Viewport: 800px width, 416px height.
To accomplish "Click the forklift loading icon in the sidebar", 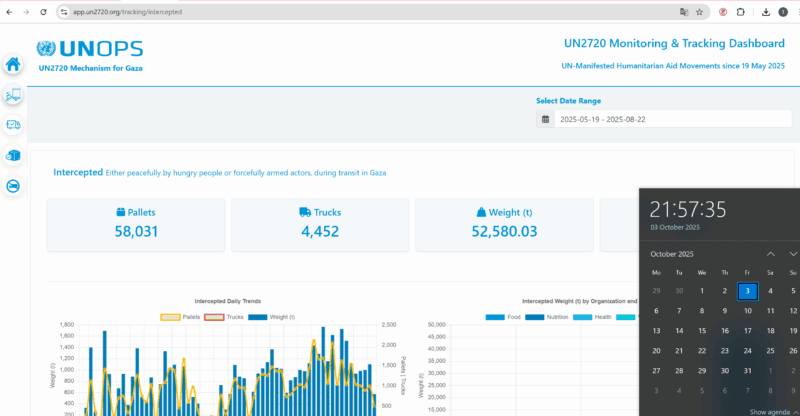I will tap(13, 96).
